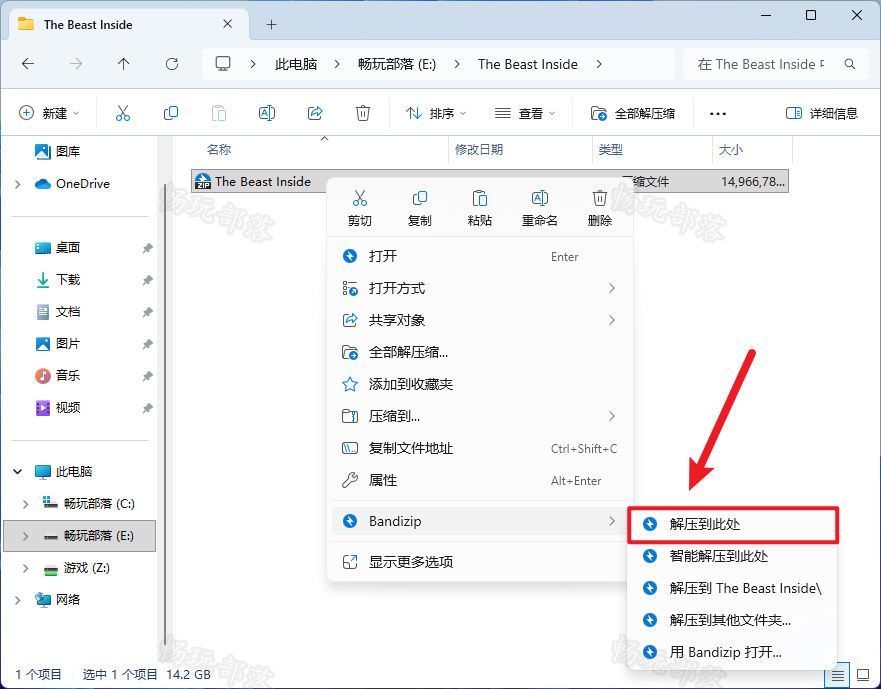Viewport: 881px width, 689px height.
Task: Unpin 下载 using its pin icon
Action: pos(147,280)
